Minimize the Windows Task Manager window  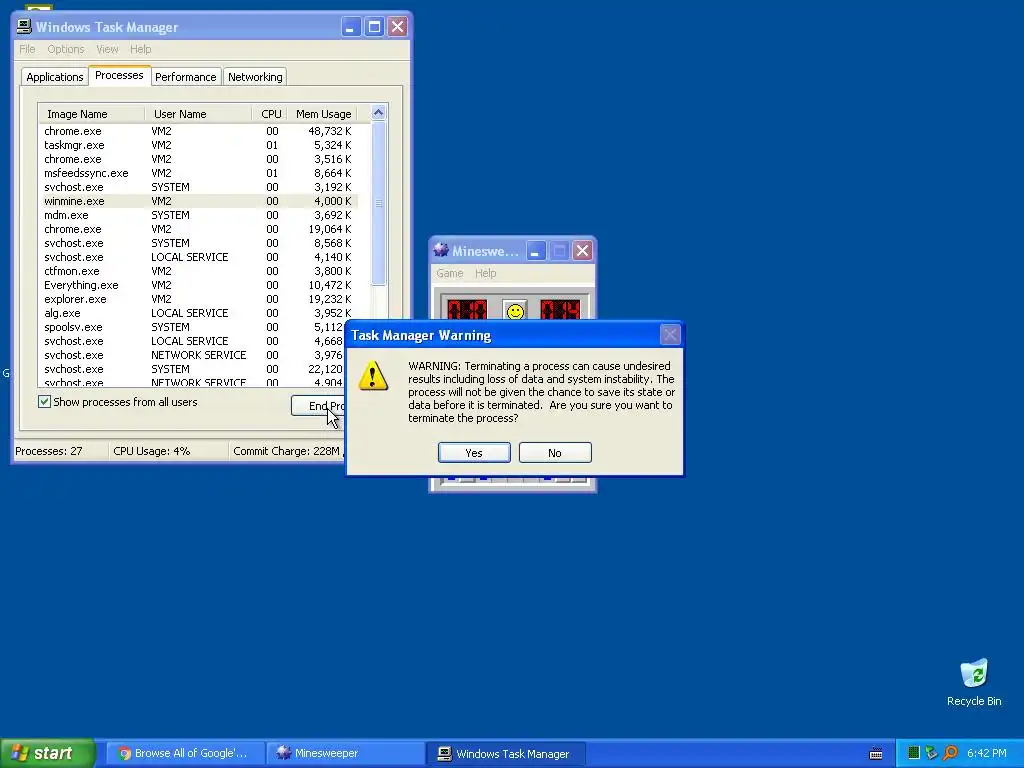351,27
